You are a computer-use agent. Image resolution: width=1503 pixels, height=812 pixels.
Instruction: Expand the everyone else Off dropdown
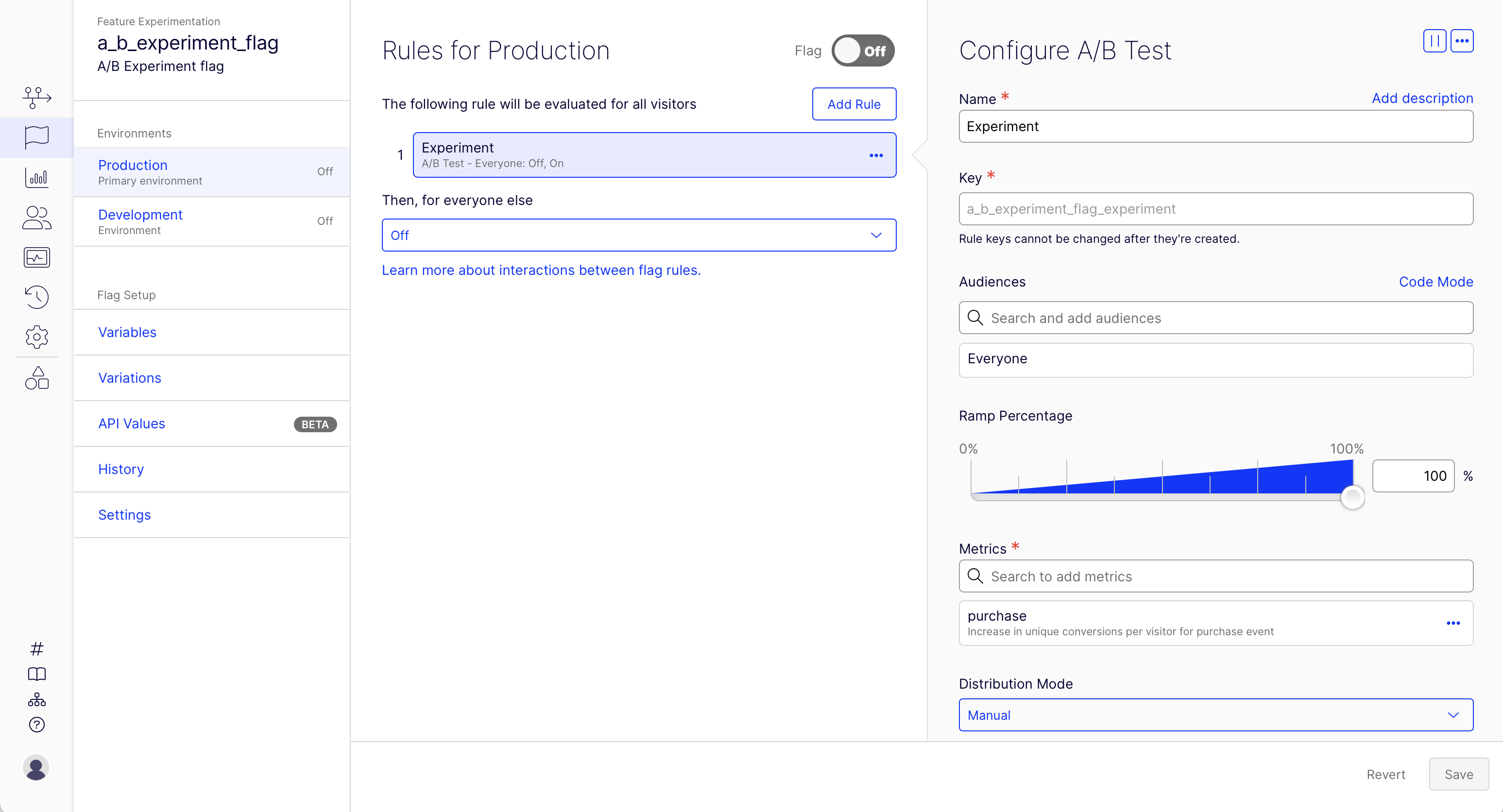click(x=639, y=235)
